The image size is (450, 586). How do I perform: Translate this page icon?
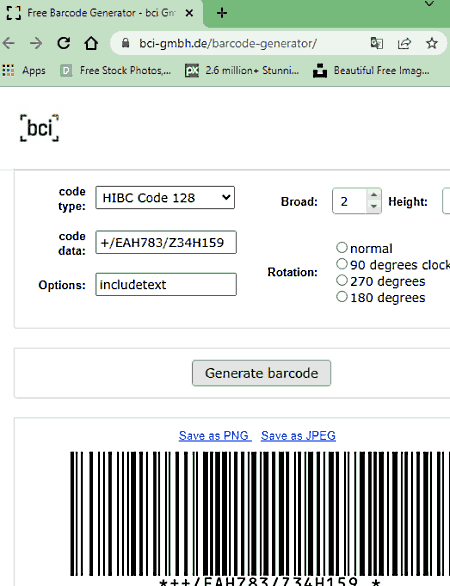click(376, 43)
